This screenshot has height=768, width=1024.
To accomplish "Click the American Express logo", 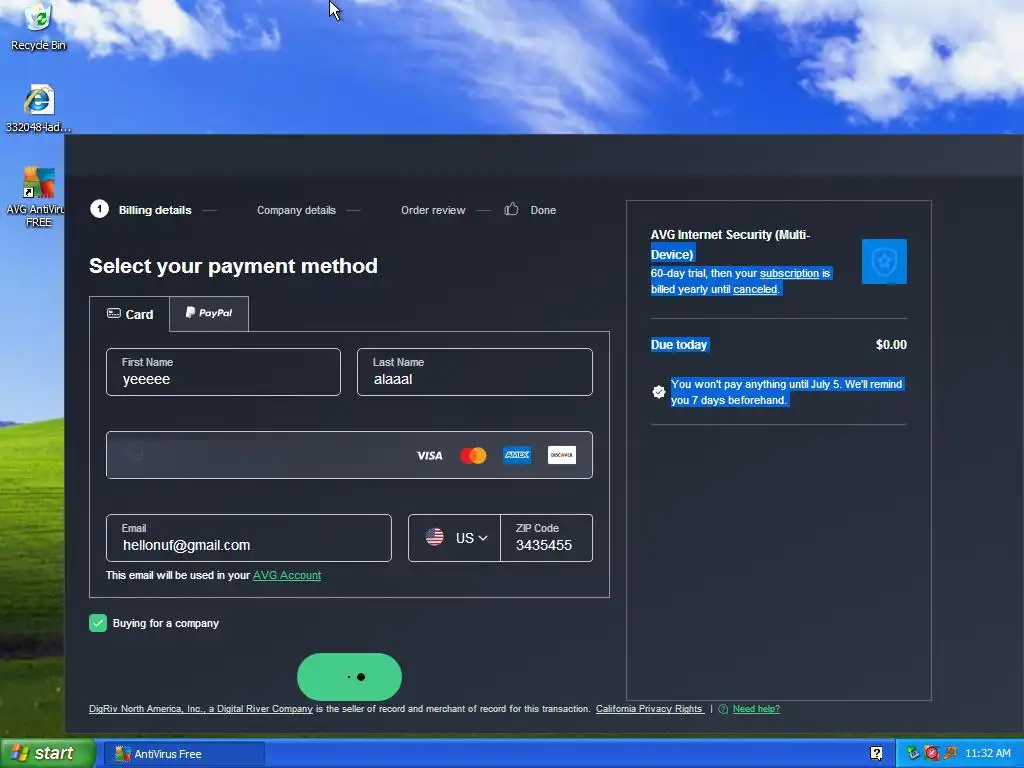I will tap(517, 455).
